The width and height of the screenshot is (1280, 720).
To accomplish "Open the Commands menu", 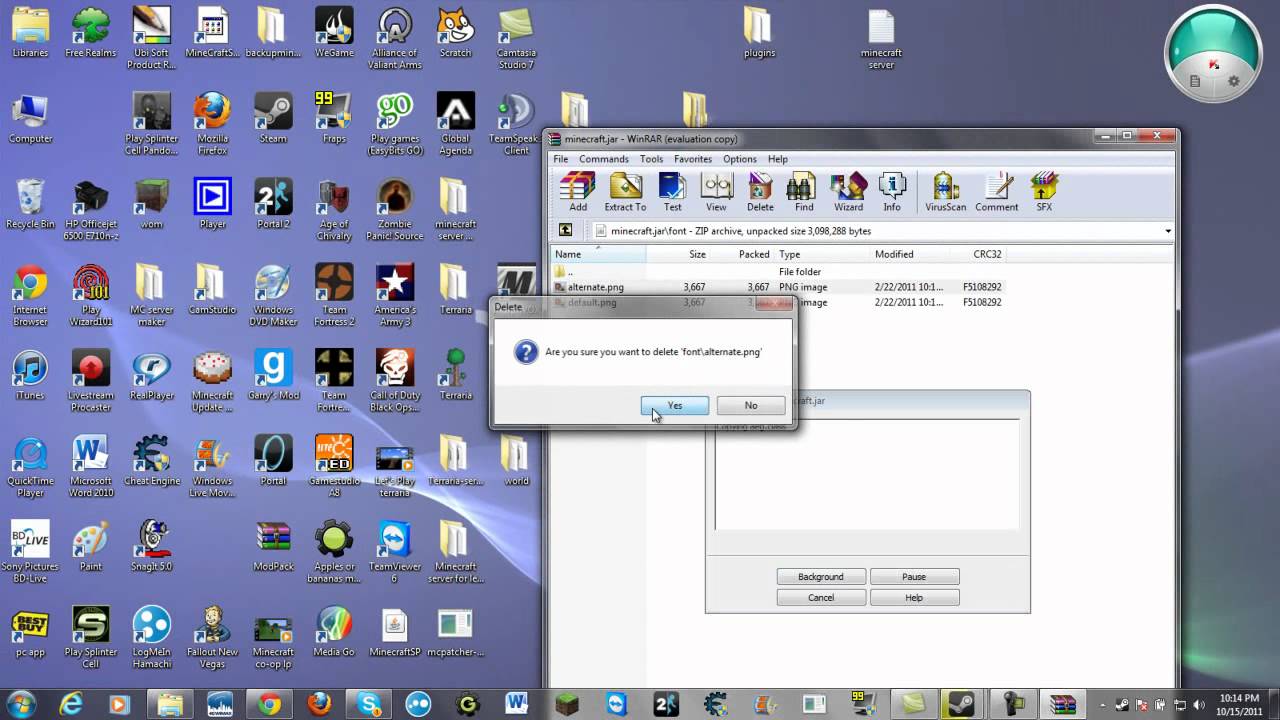I will coord(604,159).
